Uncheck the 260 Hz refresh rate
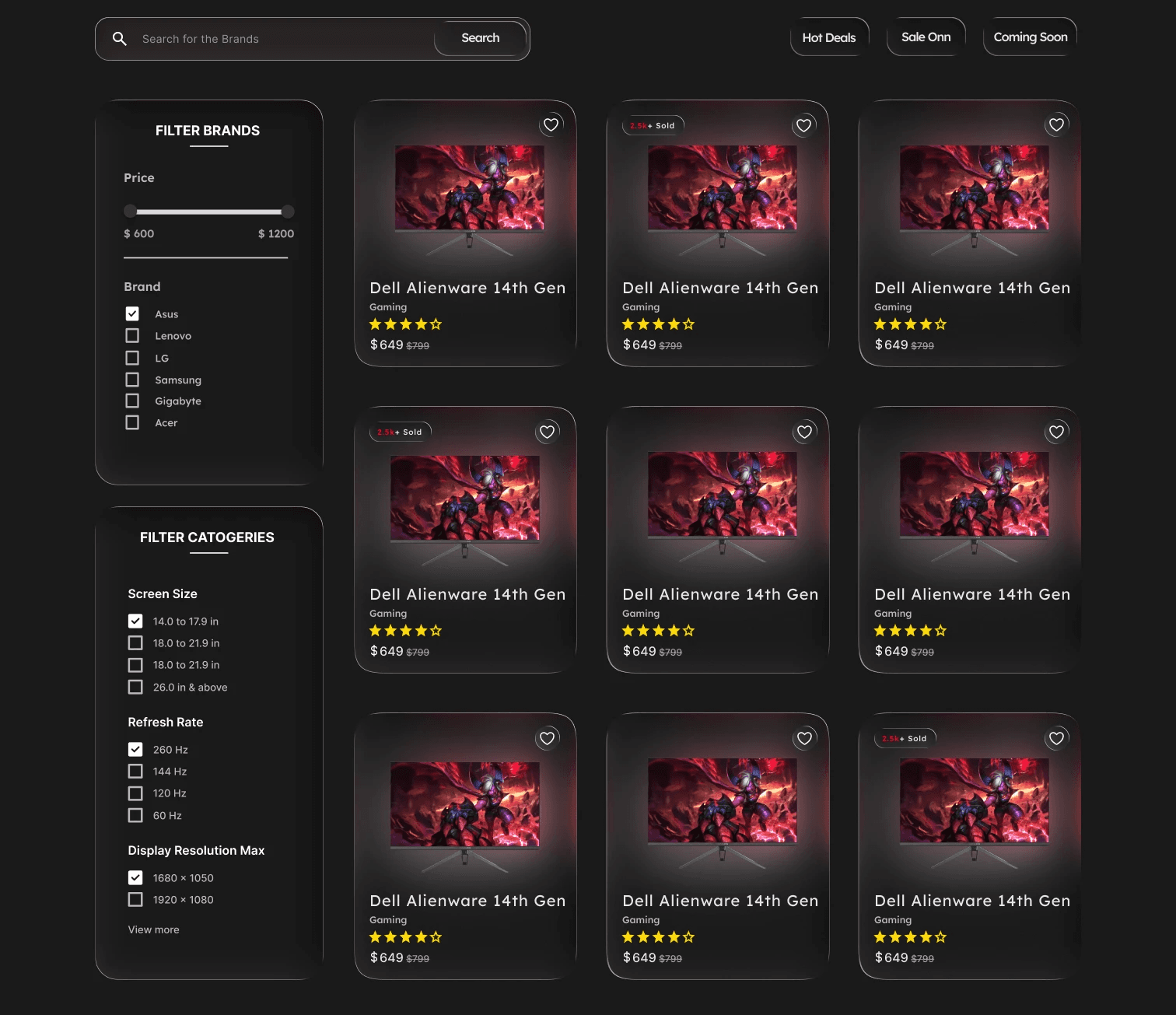 135,749
